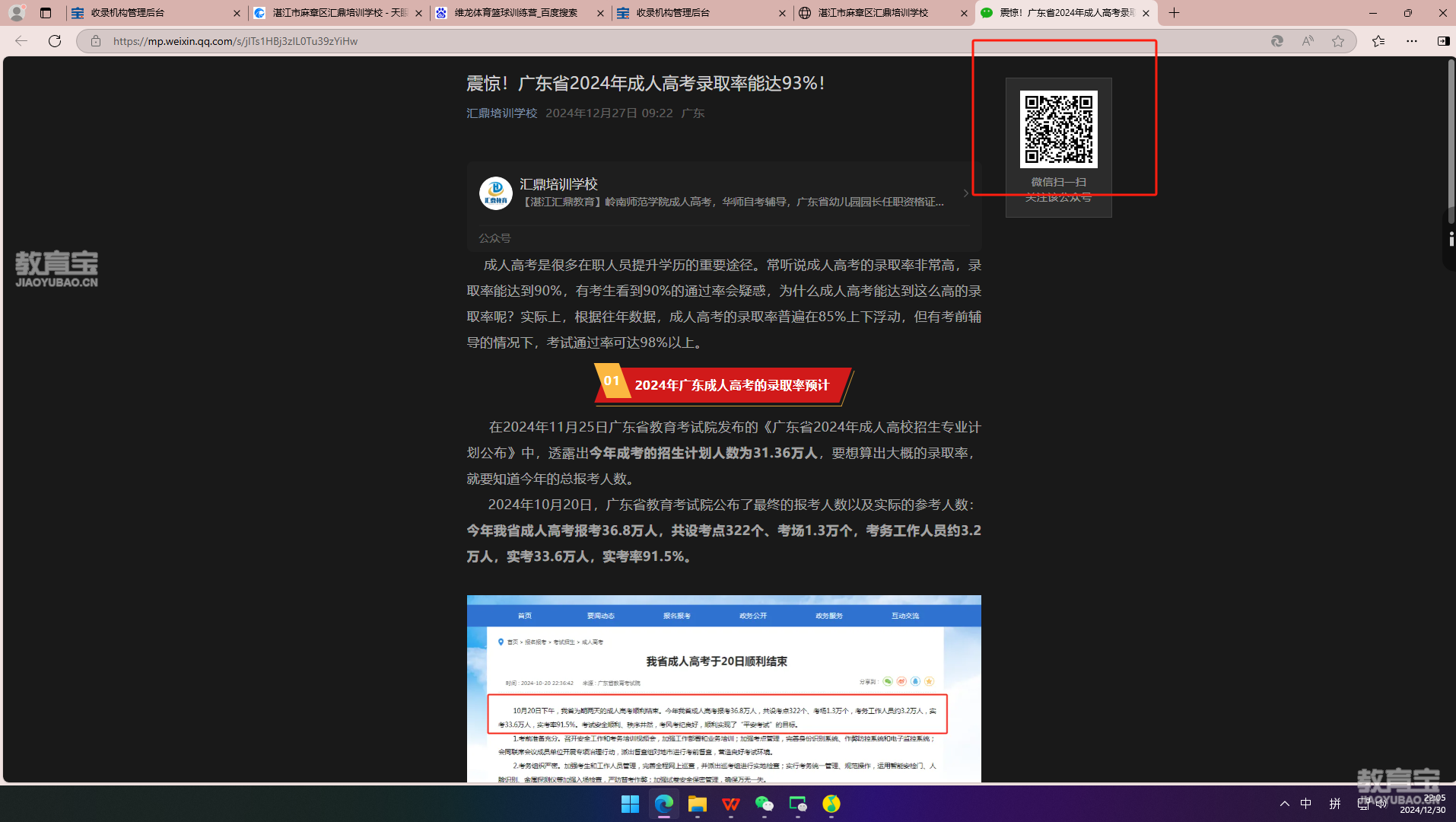Close the 湛江市麻章区汇鼎培训学校 - 天眼 tab

(418, 13)
